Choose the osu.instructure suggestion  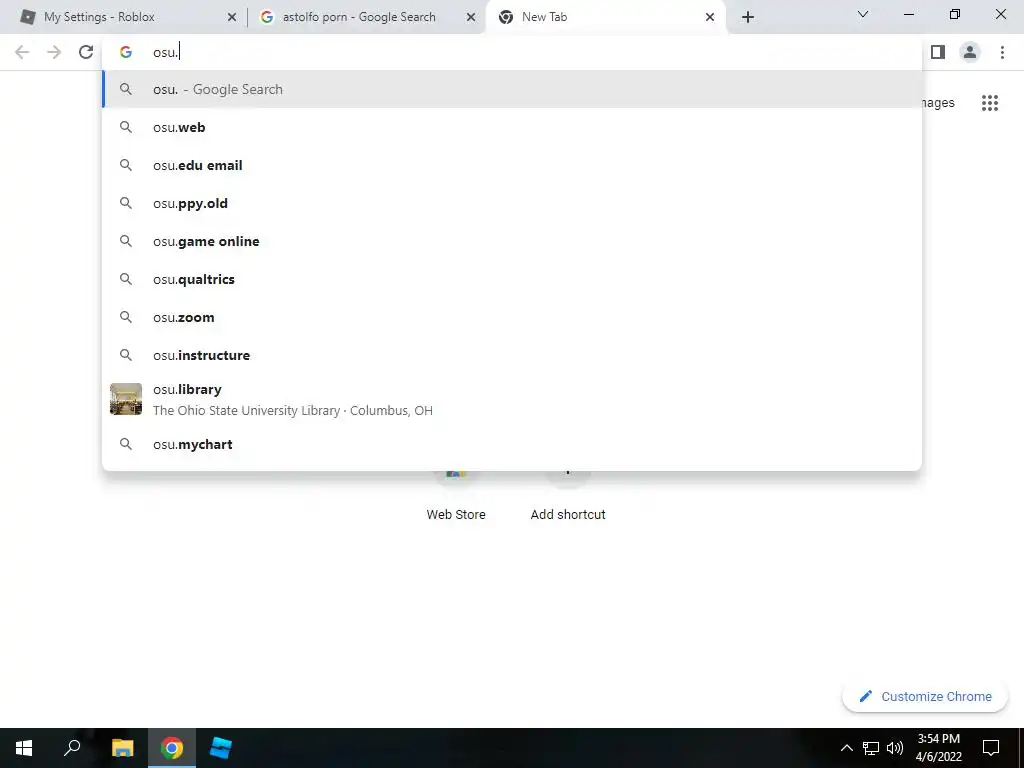(x=512, y=355)
